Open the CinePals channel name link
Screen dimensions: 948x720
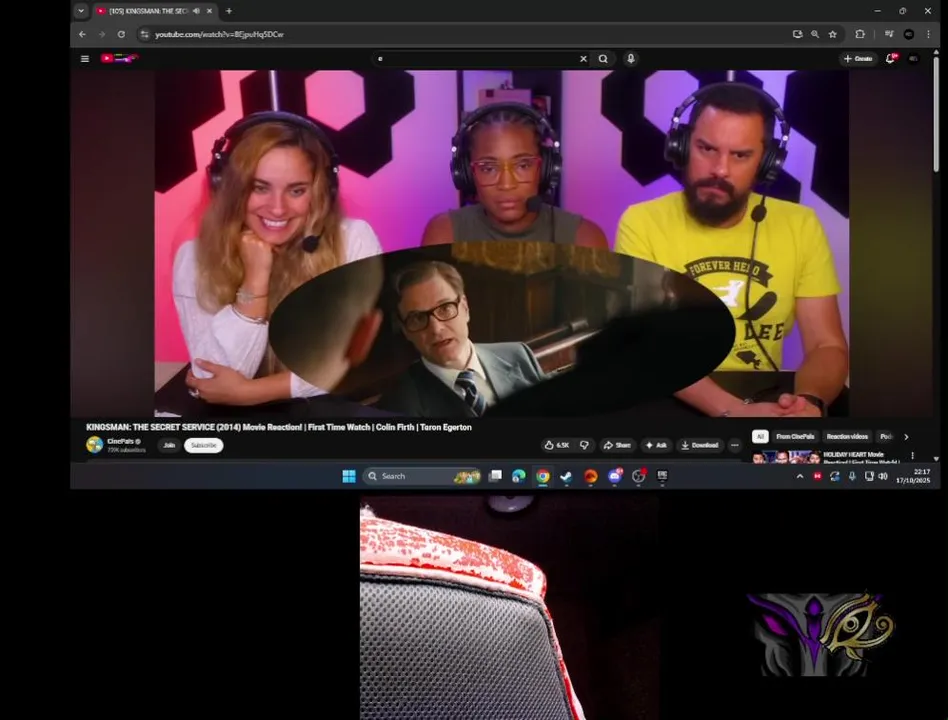point(120,441)
